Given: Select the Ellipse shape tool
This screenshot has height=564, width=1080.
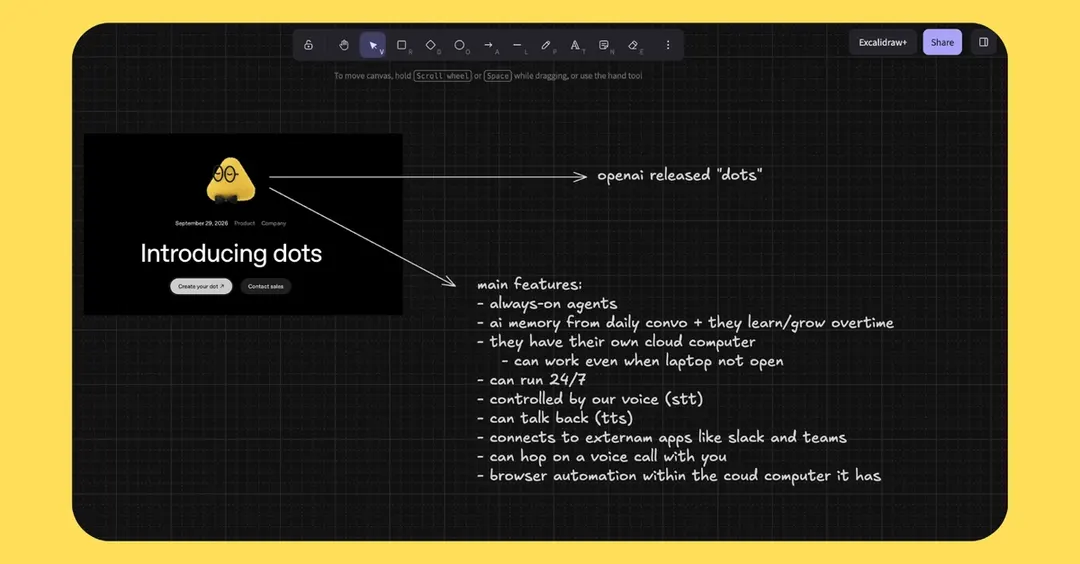Looking at the screenshot, I should pos(459,45).
